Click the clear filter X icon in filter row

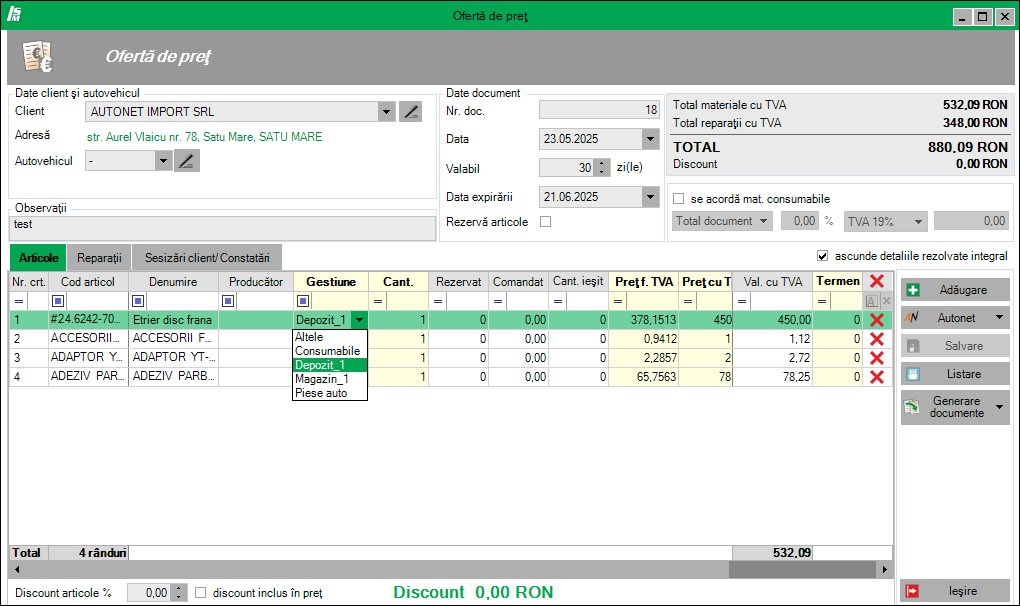click(x=887, y=301)
